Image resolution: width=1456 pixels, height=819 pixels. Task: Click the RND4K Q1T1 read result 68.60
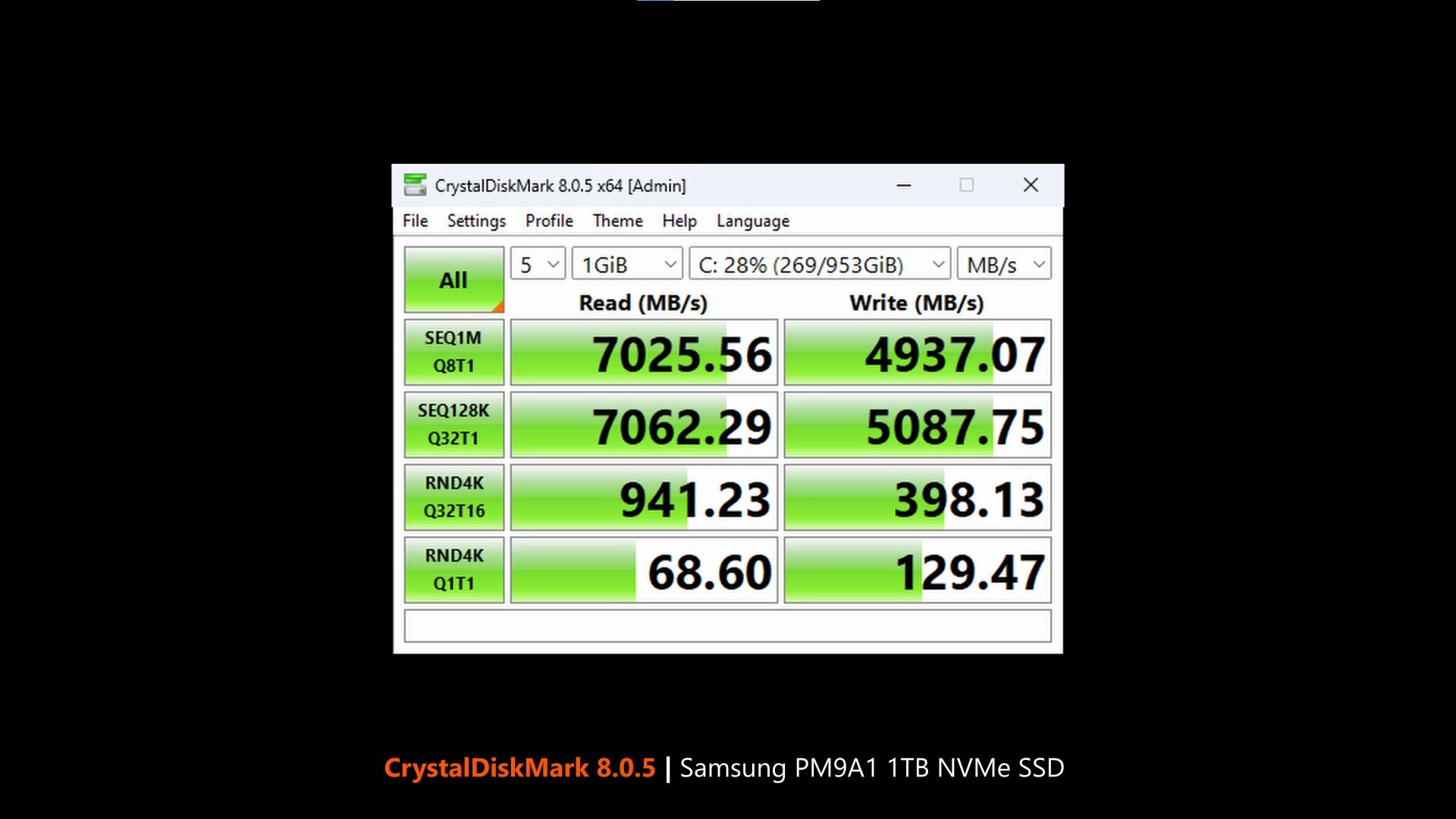[x=644, y=571]
